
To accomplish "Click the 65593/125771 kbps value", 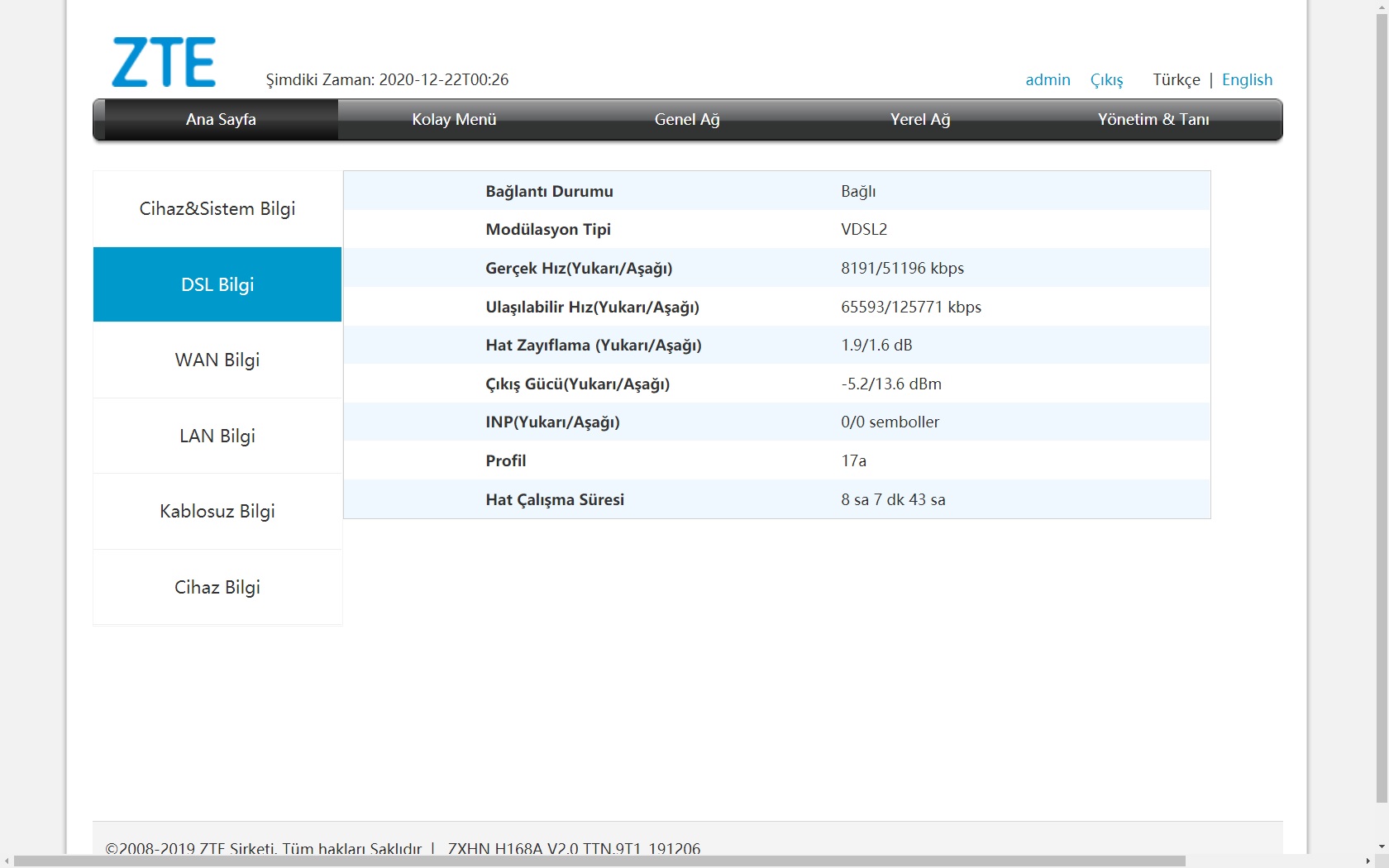I will coord(911,307).
